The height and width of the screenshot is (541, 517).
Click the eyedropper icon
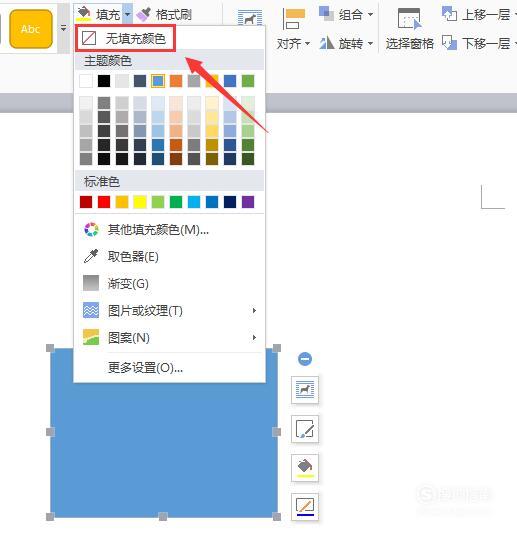tap(91, 256)
